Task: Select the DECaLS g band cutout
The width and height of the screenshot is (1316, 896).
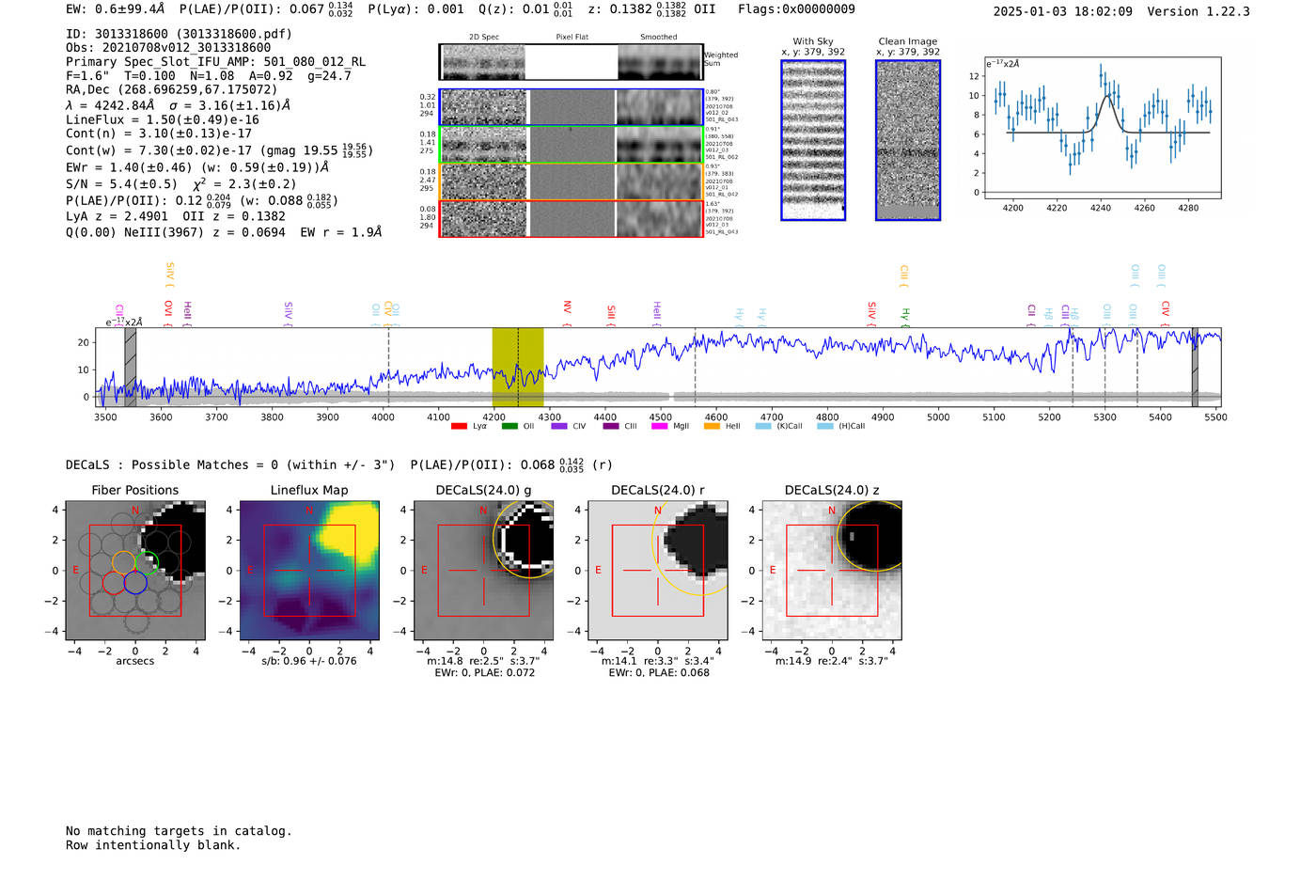Action: coord(483,571)
